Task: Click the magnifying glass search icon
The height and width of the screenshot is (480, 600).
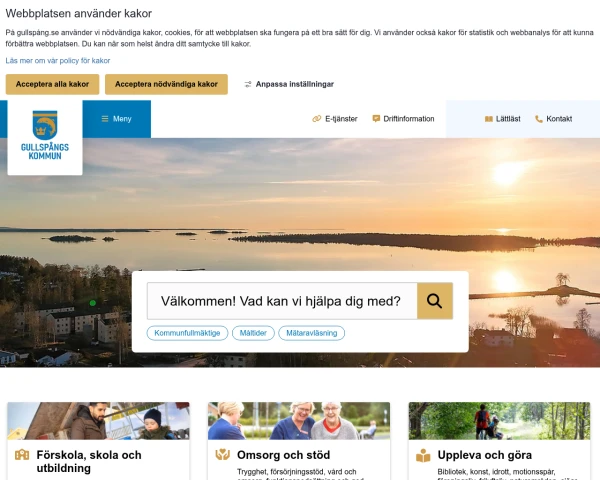Action: (x=435, y=301)
